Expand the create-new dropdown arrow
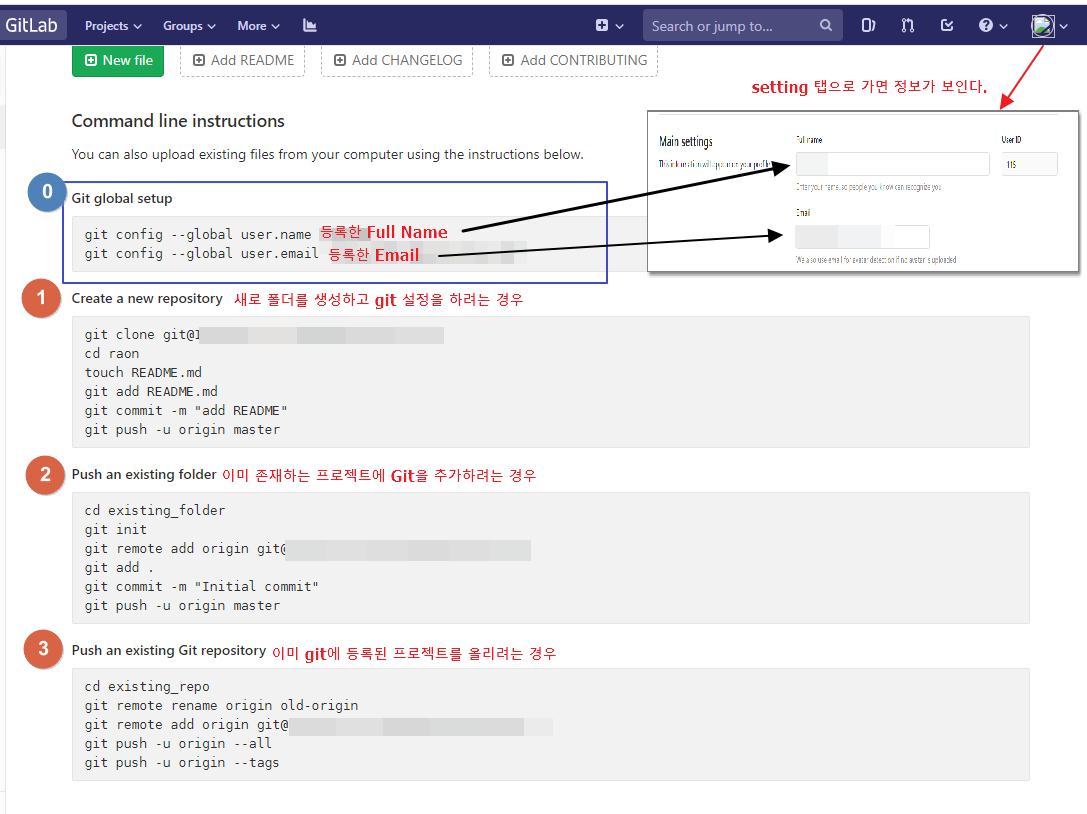Image resolution: width=1087 pixels, height=814 pixels. point(620,26)
